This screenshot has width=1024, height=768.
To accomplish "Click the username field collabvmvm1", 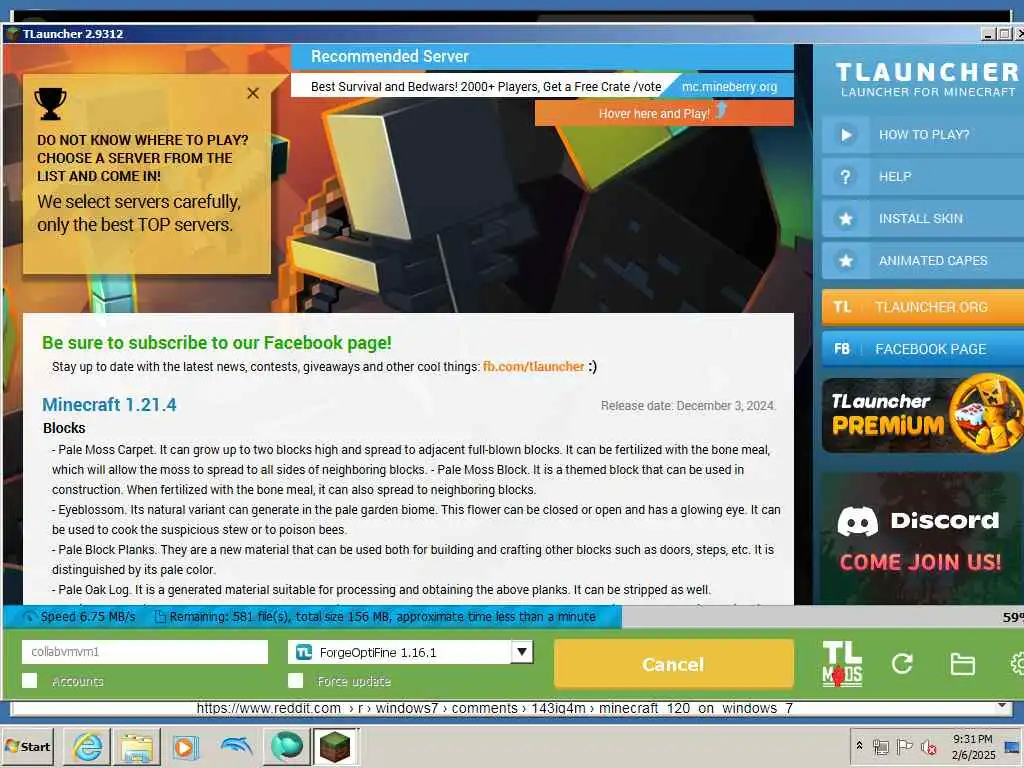I will pyautogui.click(x=144, y=652).
